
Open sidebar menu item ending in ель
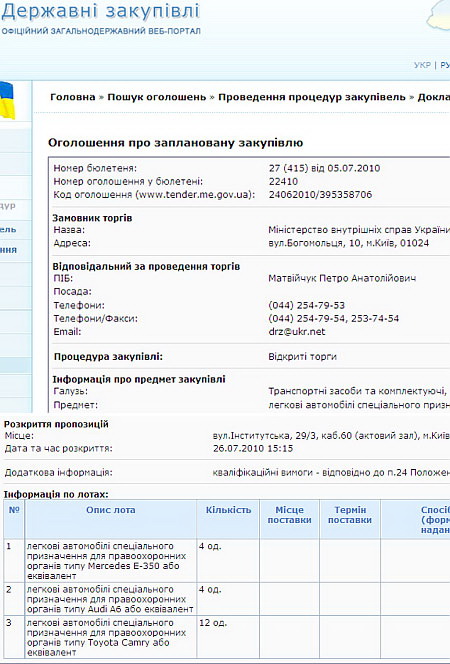tap(8, 230)
